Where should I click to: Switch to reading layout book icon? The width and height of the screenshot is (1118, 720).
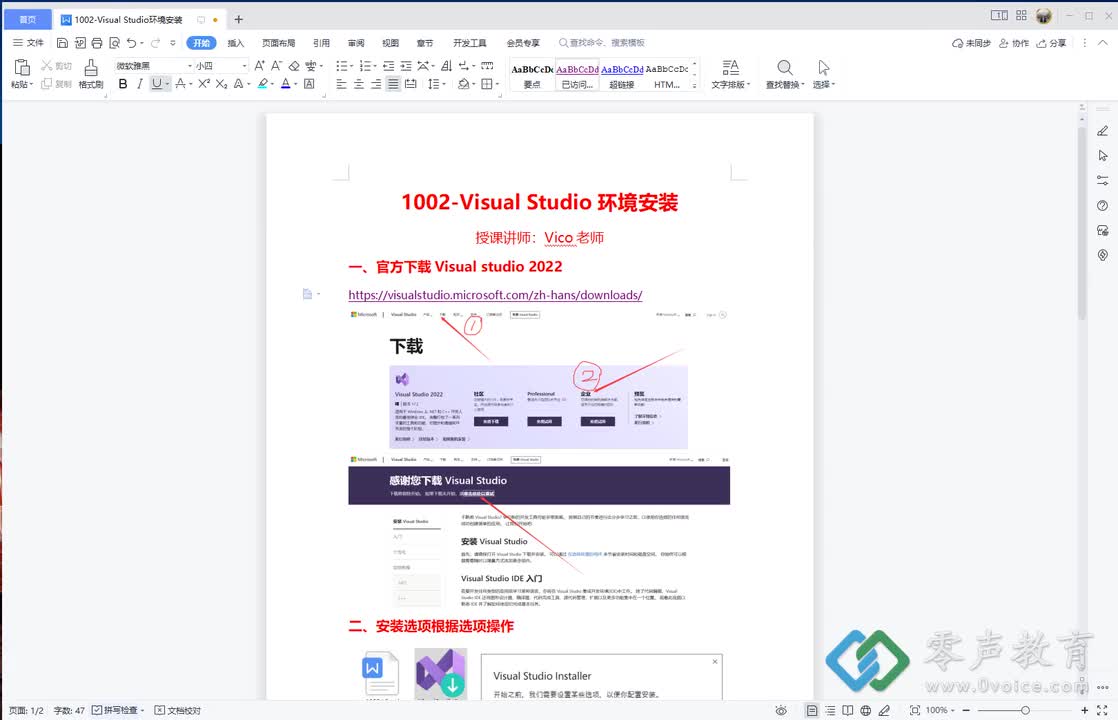click(x=848, y=710)
